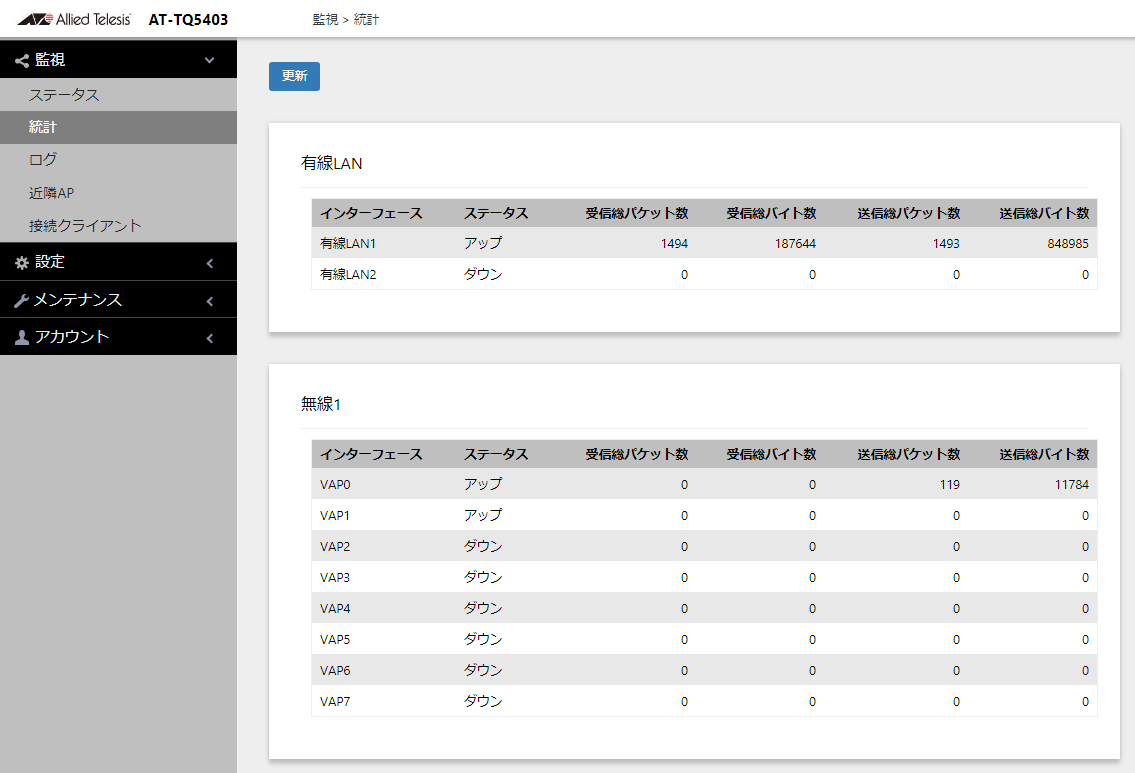
Task: Expand the 設定 menu chevron
Action: point(209,263)
